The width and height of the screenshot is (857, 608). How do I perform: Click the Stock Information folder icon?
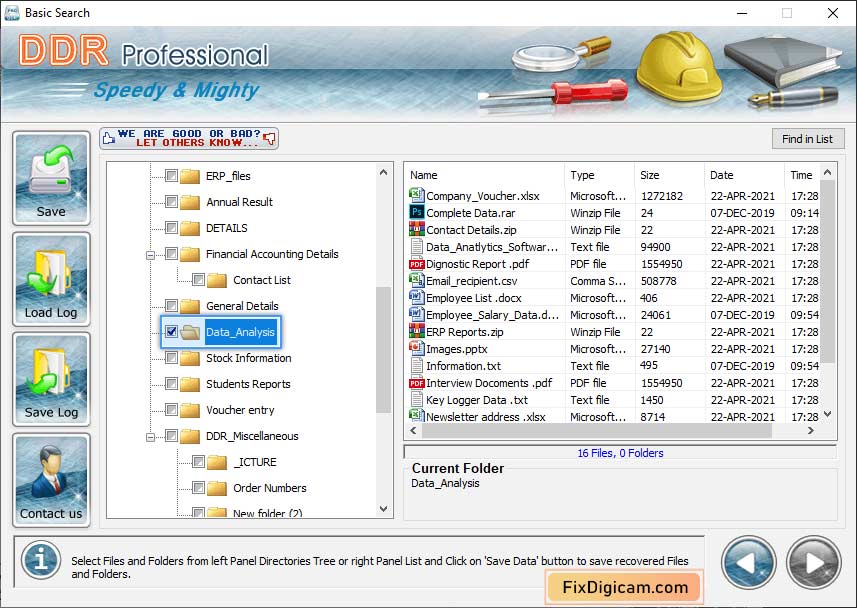click(x=190, y=358)
